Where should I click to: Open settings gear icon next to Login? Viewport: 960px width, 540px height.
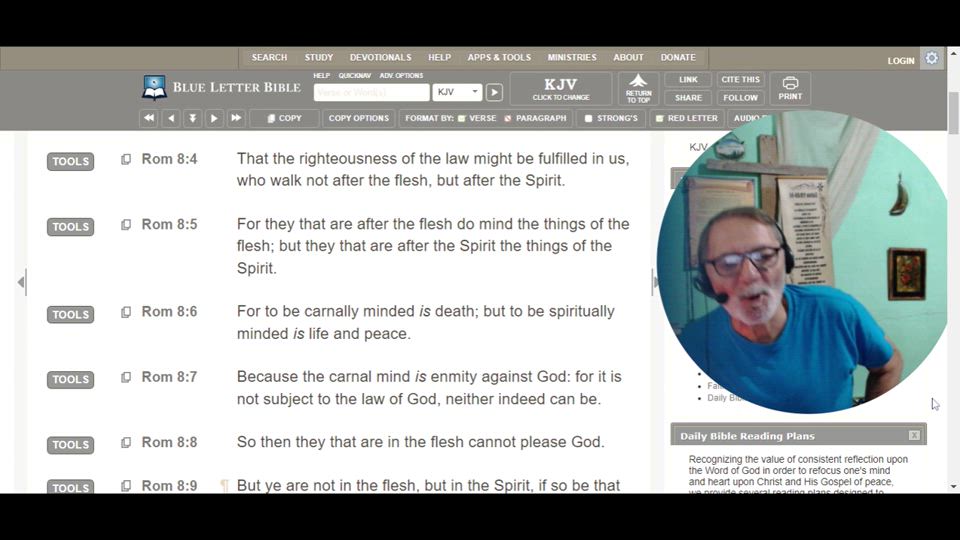pyautogui.click(x=932, y=59)
